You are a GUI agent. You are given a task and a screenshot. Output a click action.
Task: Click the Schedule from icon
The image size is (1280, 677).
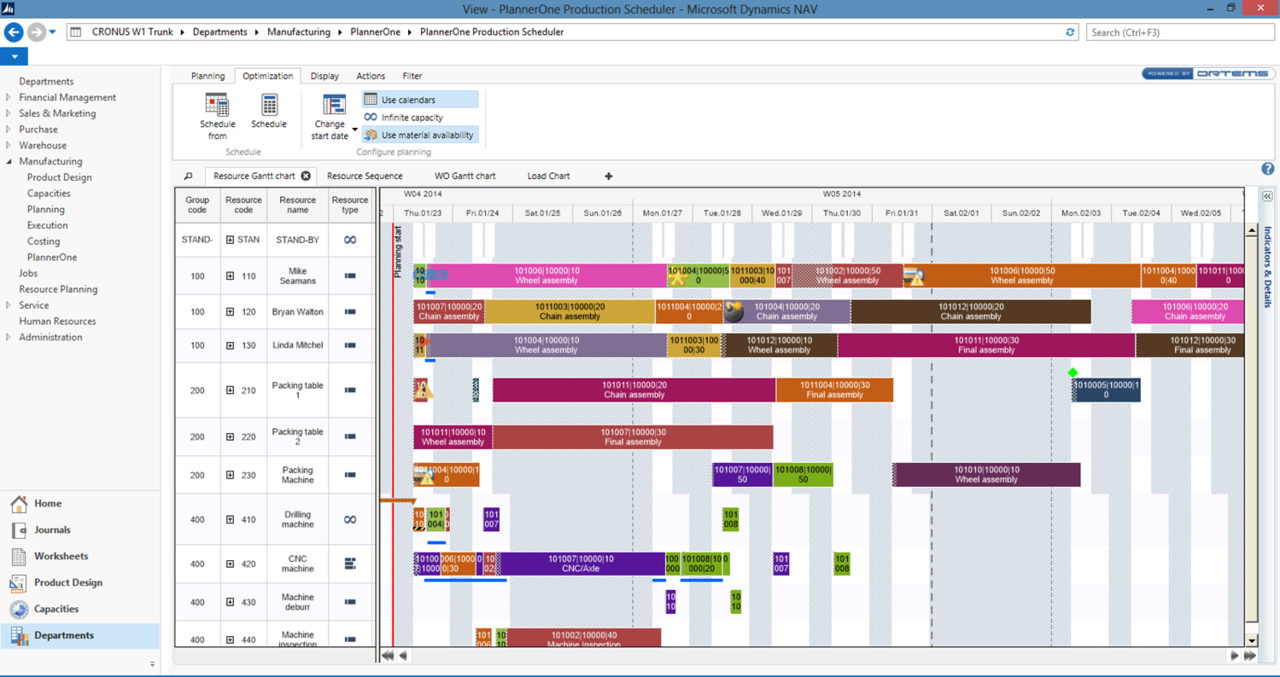217,104
